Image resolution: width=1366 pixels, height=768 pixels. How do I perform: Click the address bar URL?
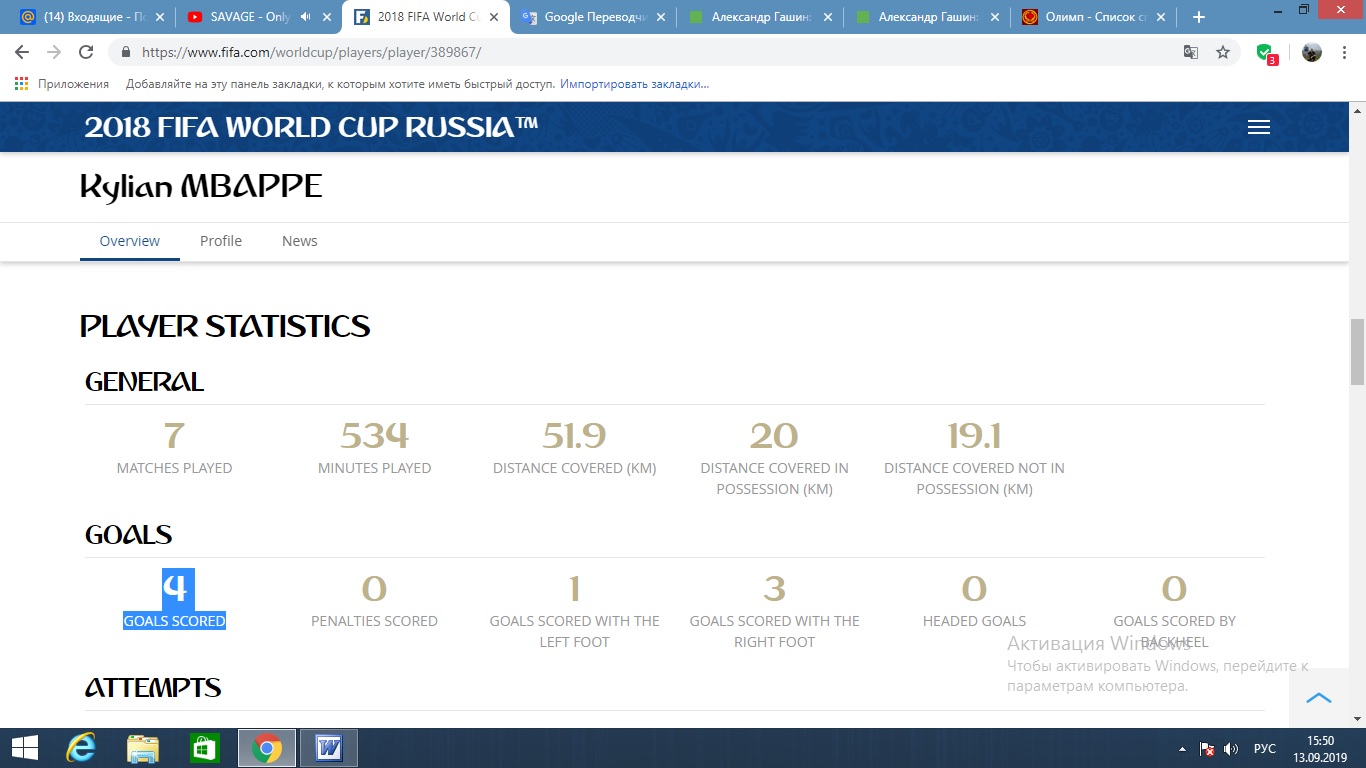(x=311, y=52)
